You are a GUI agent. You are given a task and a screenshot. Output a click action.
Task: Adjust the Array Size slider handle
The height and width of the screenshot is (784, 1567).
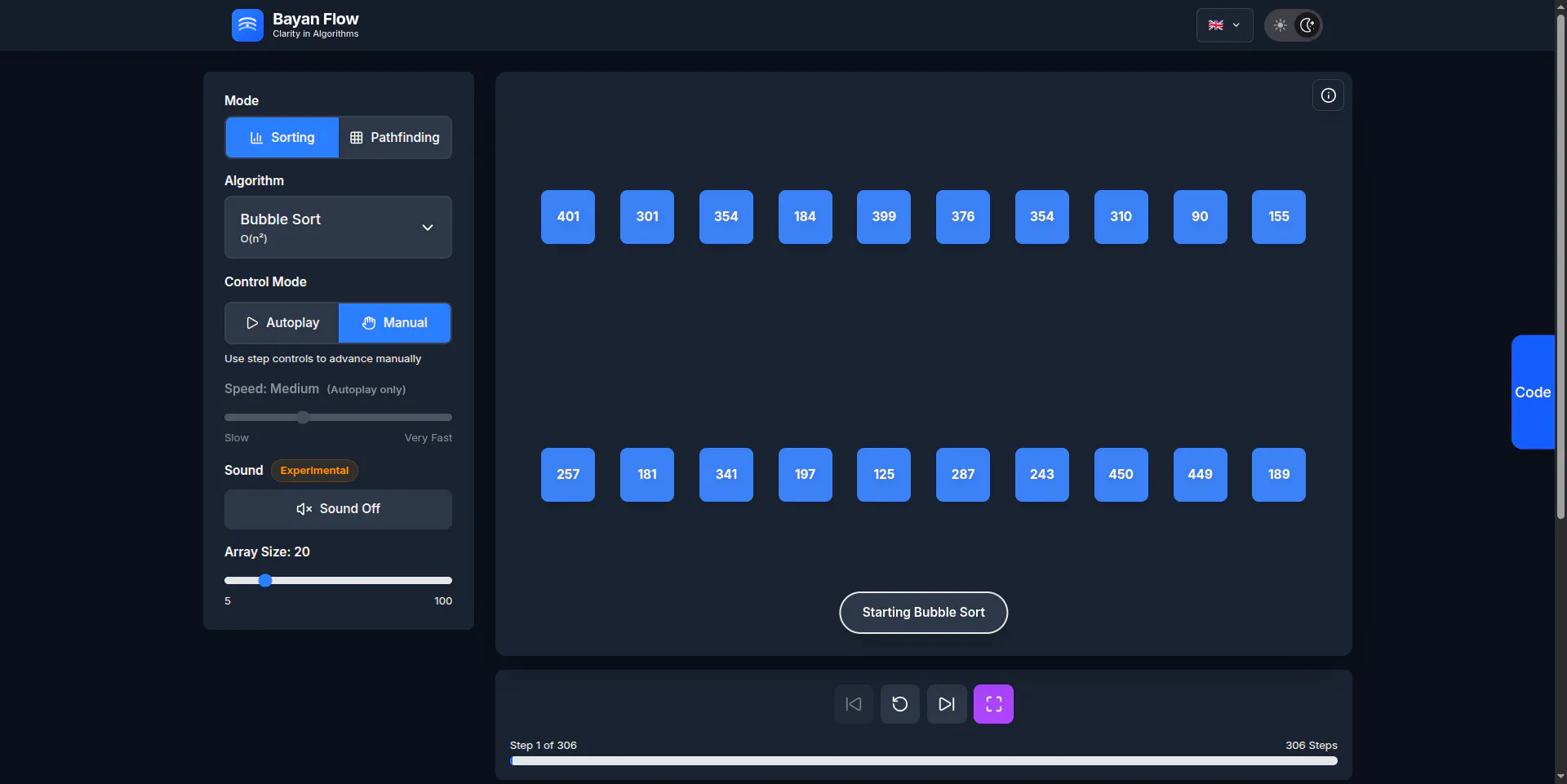pyautogui.click(x=265, y=581)
